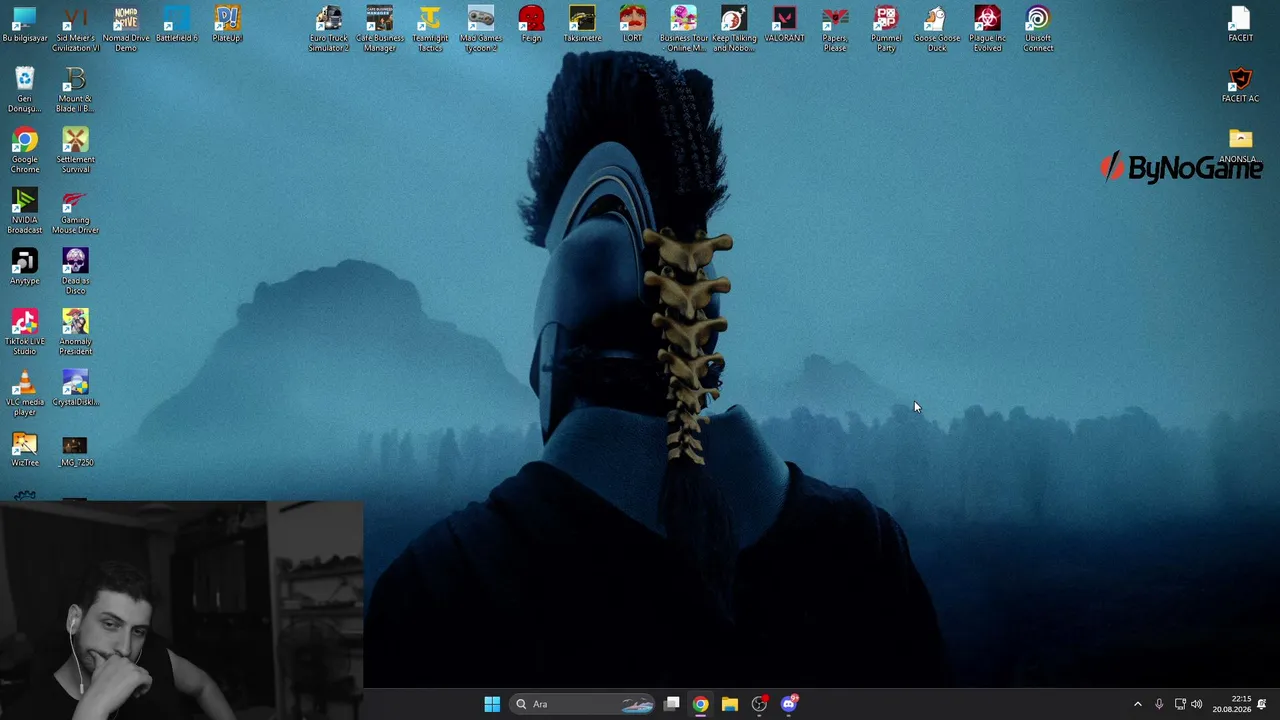This screenshot has width=1280, height=720.
Task: Click the taskbar search box Ara
Action: 584,704
